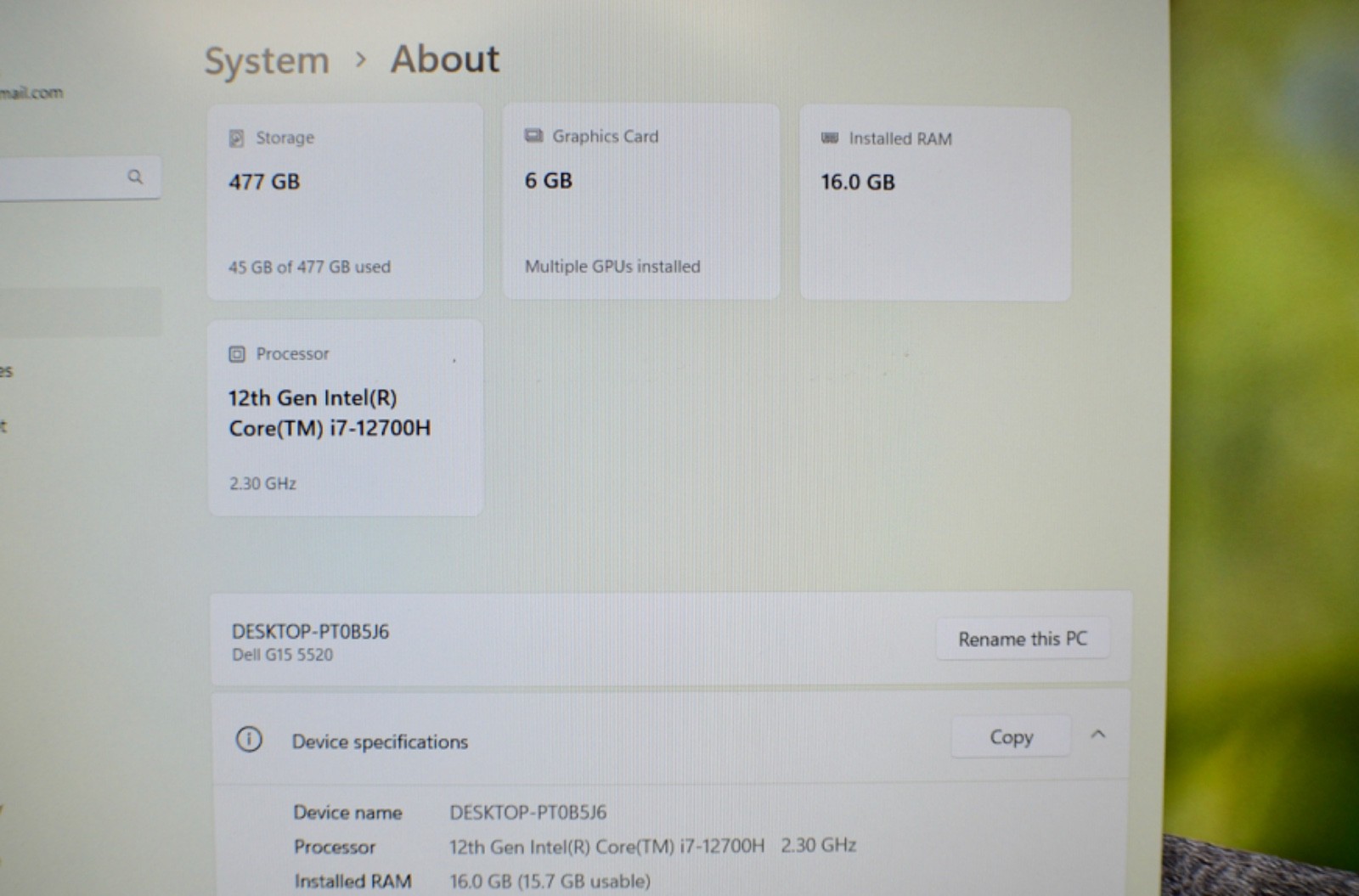This screenshot has height=896, width=1359.
Task: Collapse the Device specifications section chevron
Action: 1097,735
